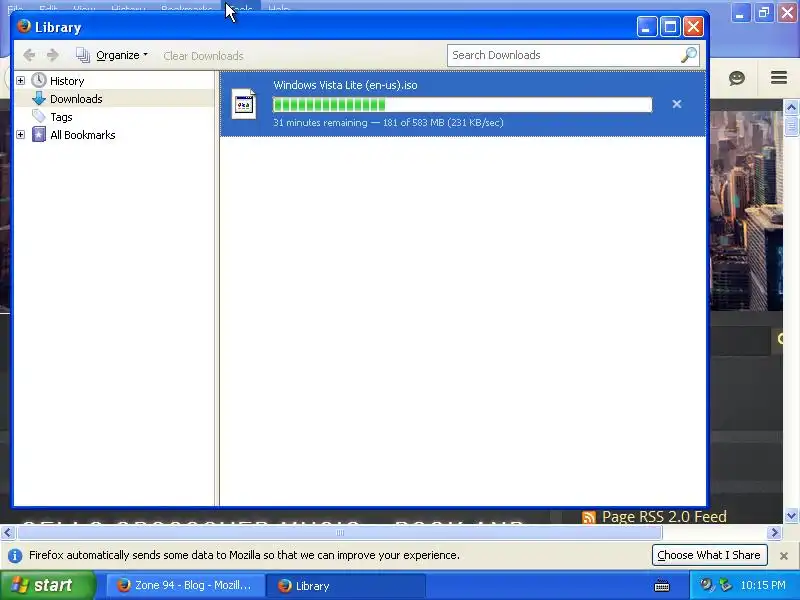Click the first system tray icon

tap(706, 585)
